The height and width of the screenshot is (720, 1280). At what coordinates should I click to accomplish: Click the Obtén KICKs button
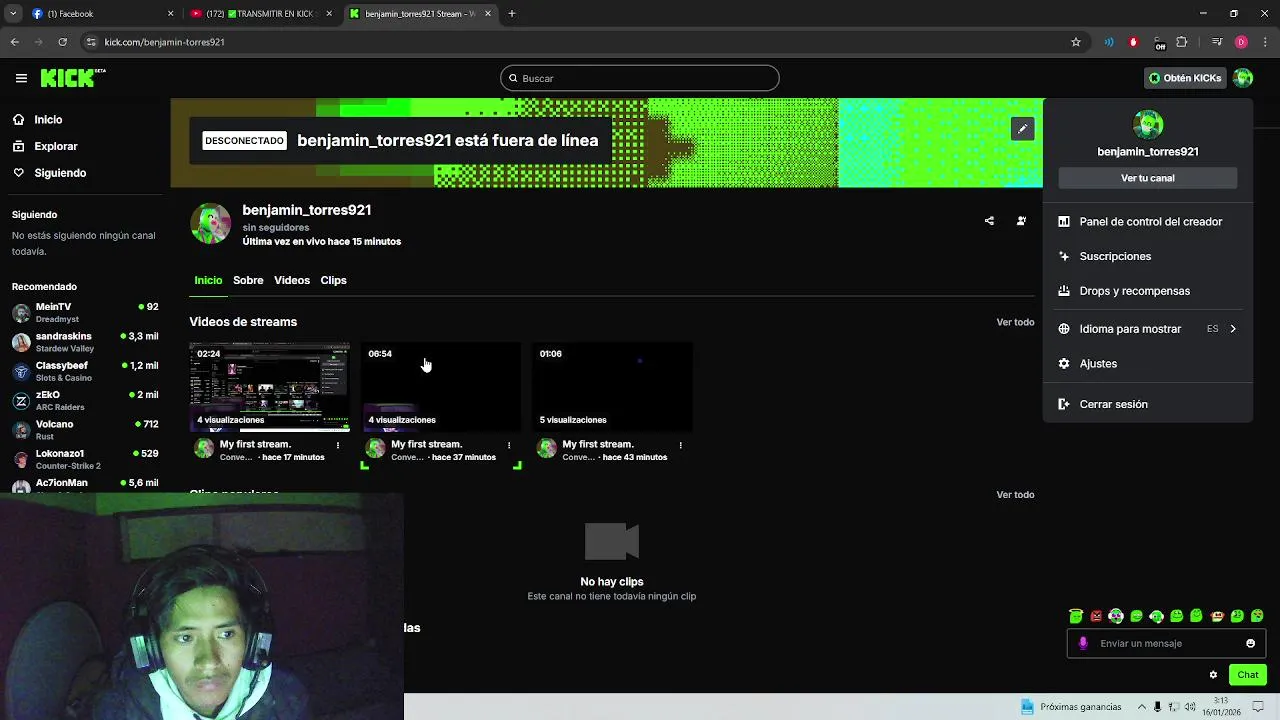click(1185, 78)
